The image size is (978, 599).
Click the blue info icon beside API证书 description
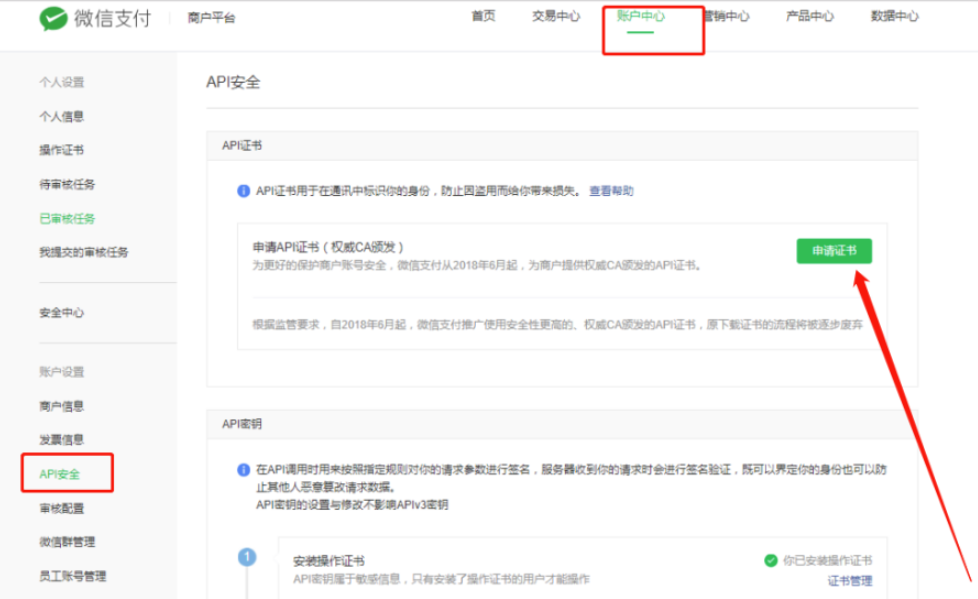(243, 191)
